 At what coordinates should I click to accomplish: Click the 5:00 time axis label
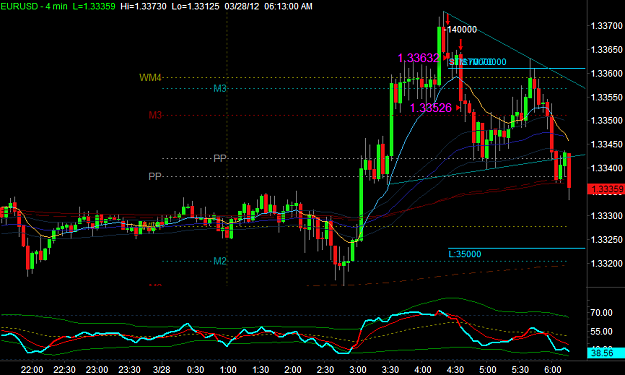[x=487, y=370]
